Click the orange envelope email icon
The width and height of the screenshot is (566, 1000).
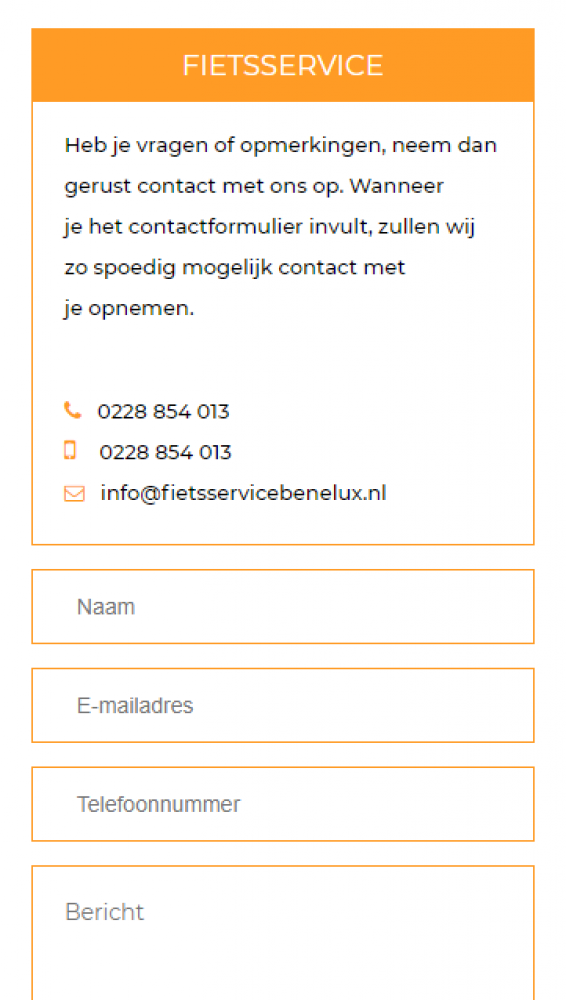[x=74, y=494]
